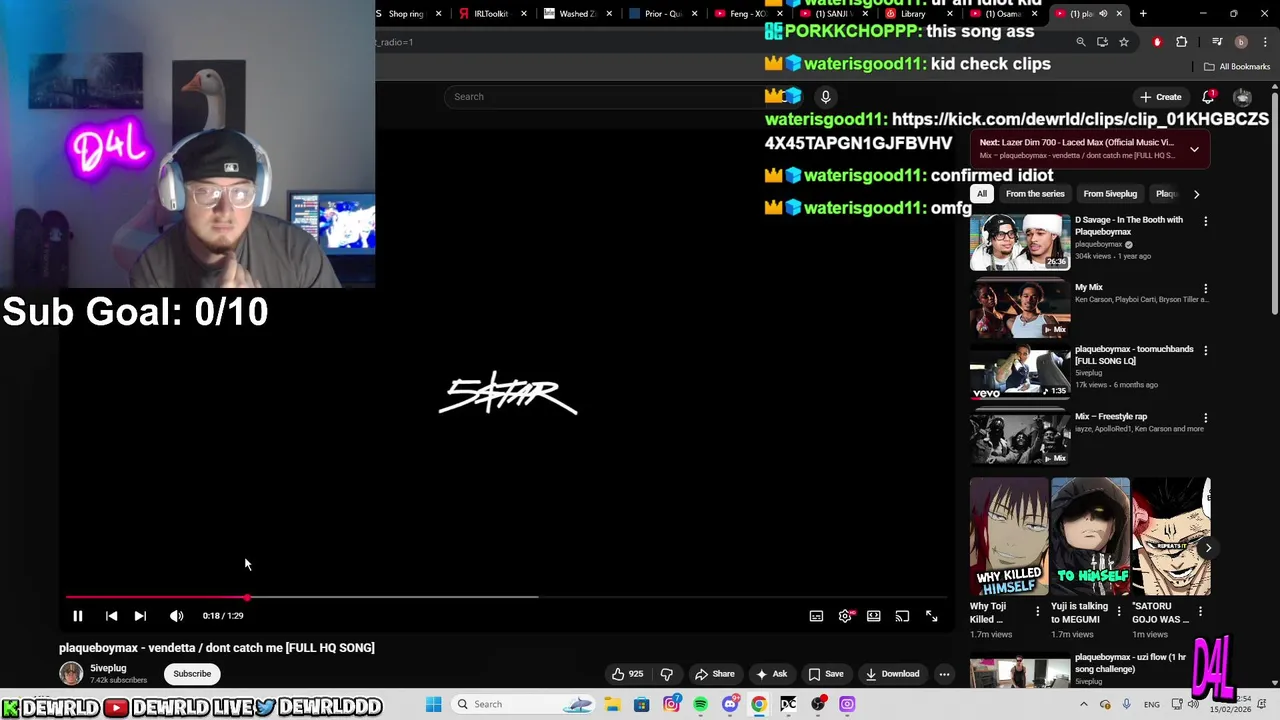
Task: Zoom page magnifier icon in address bar
Action: [1080, 42]
